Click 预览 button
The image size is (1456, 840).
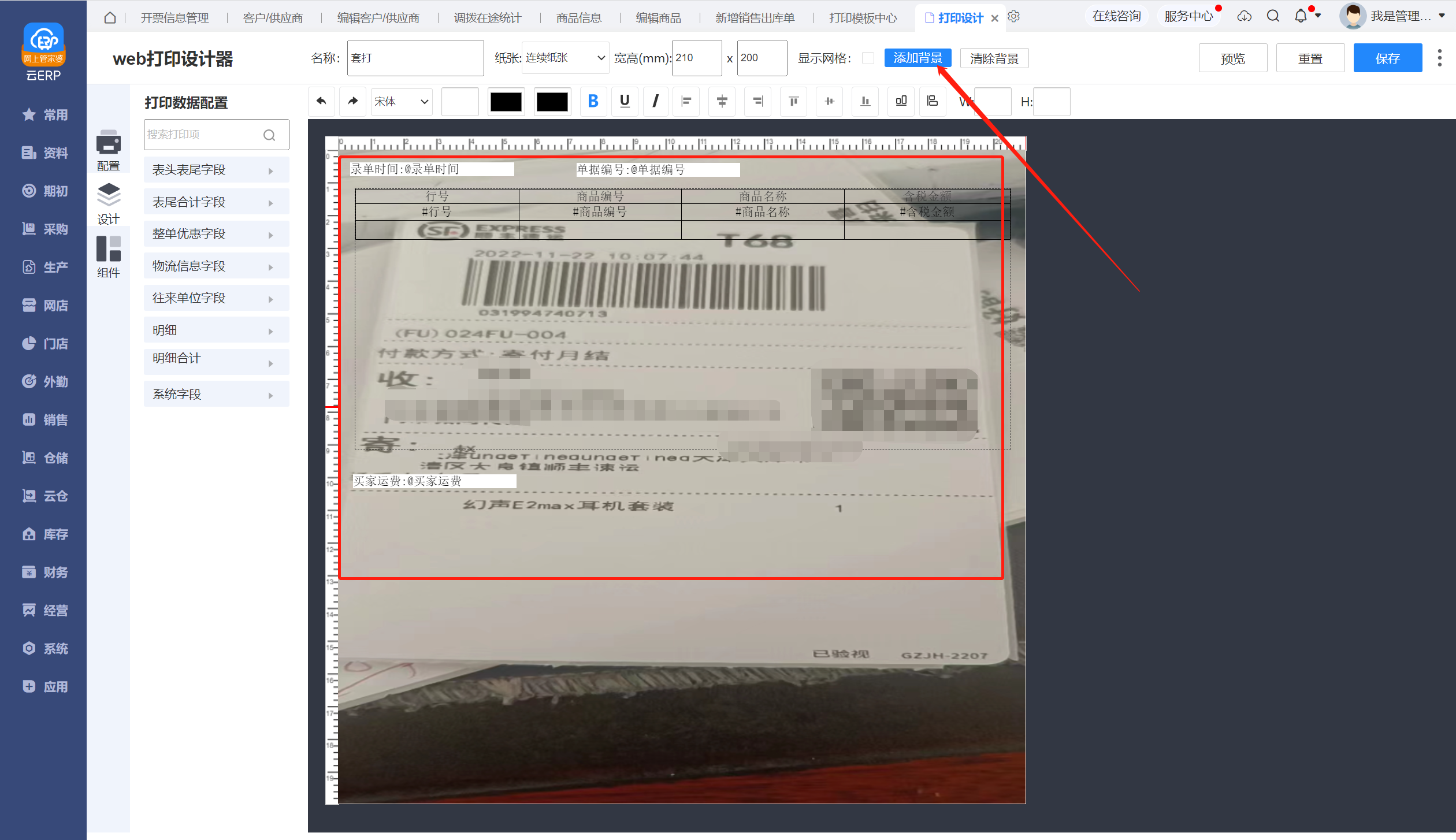point(1233,58)
